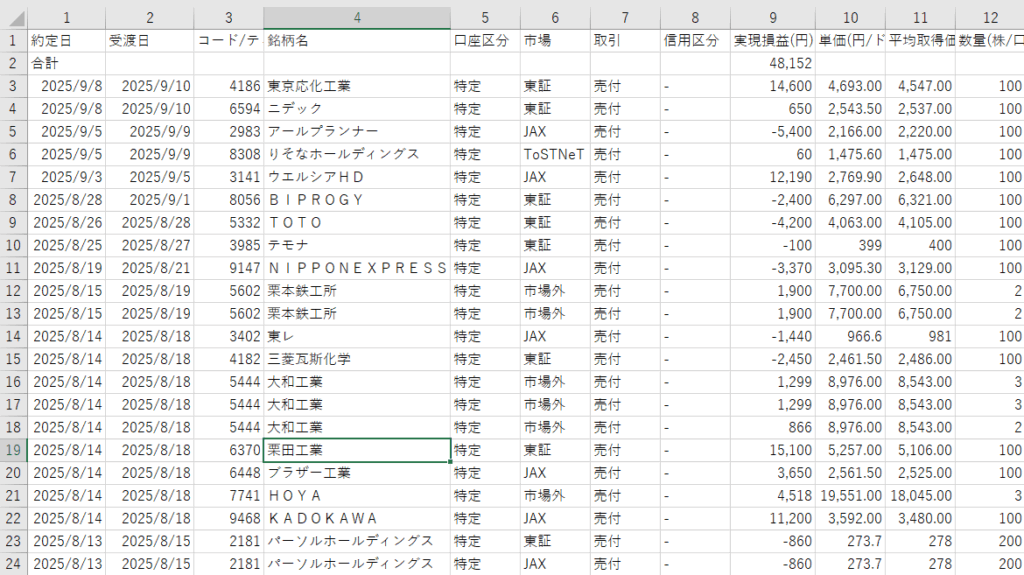The width and height of the screenshot is (1024, 575).
Task: Click the ＨＯＹＡ cell
Action: tap(357, 495)
